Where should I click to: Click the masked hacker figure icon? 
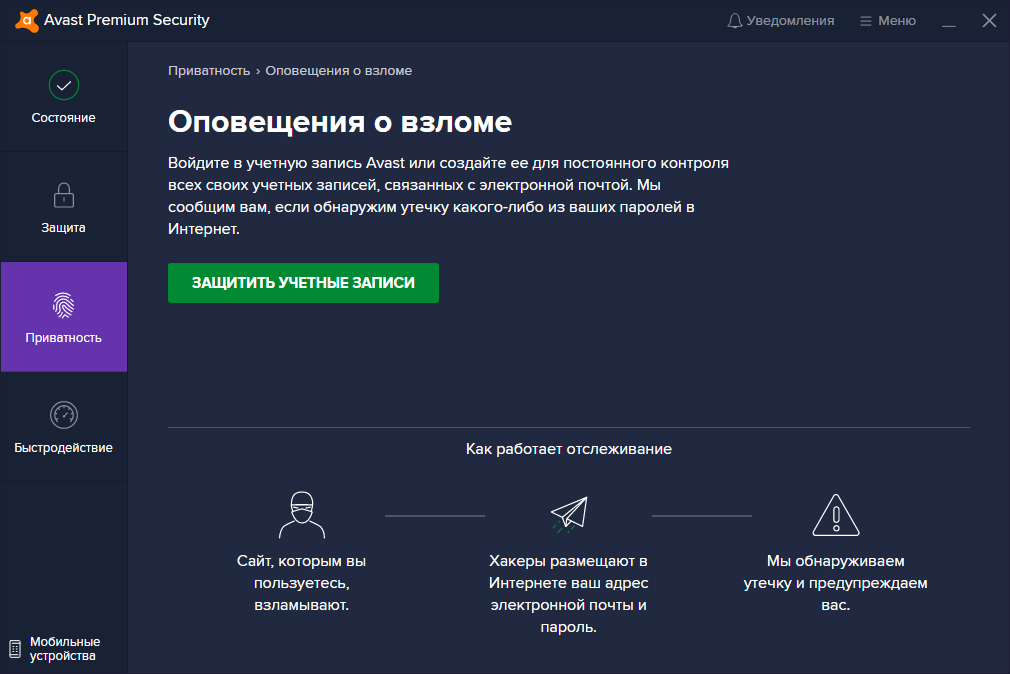[x=302, y=515]
